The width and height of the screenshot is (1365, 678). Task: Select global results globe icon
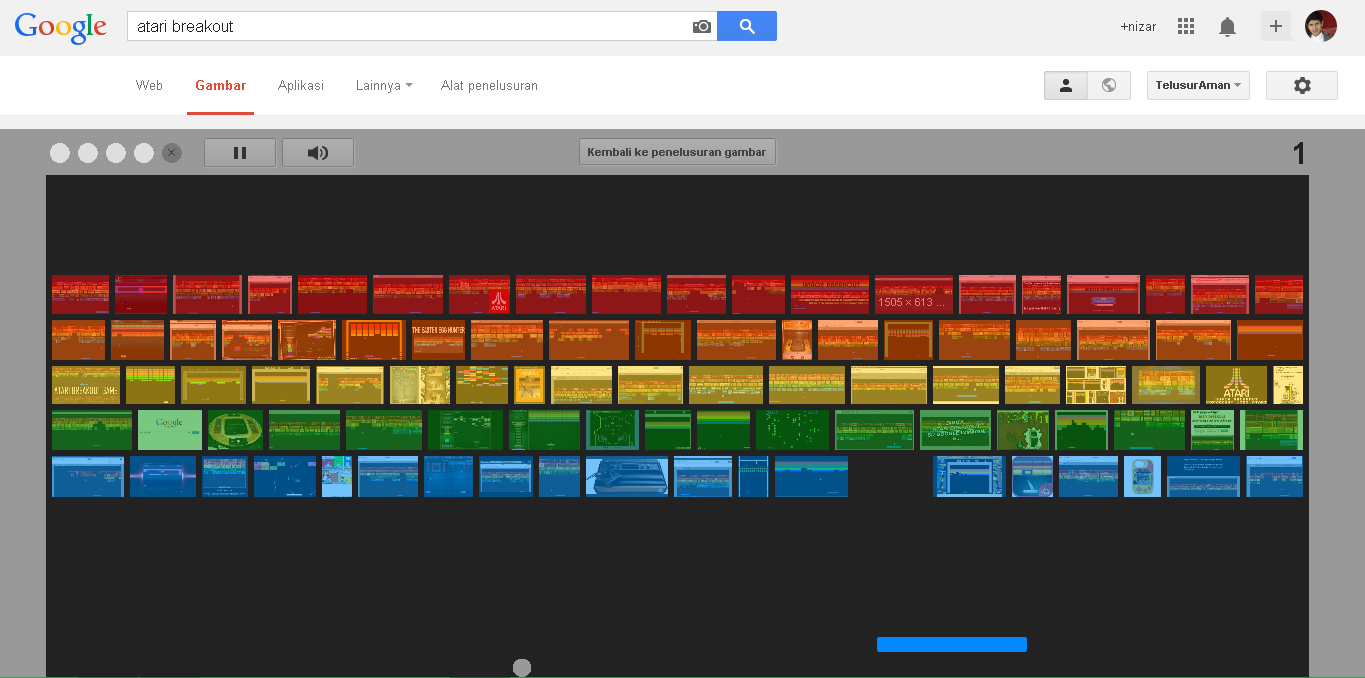[1109, 86]
